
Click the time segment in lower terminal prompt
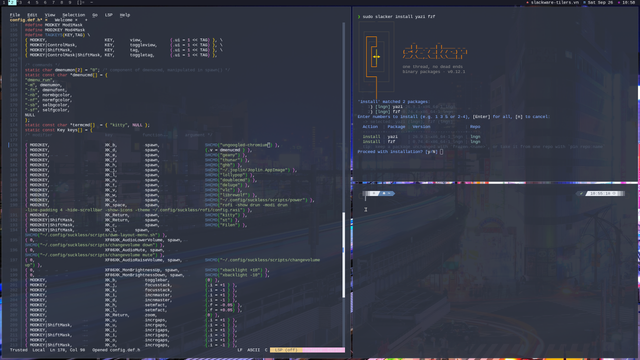pos(604,193)
